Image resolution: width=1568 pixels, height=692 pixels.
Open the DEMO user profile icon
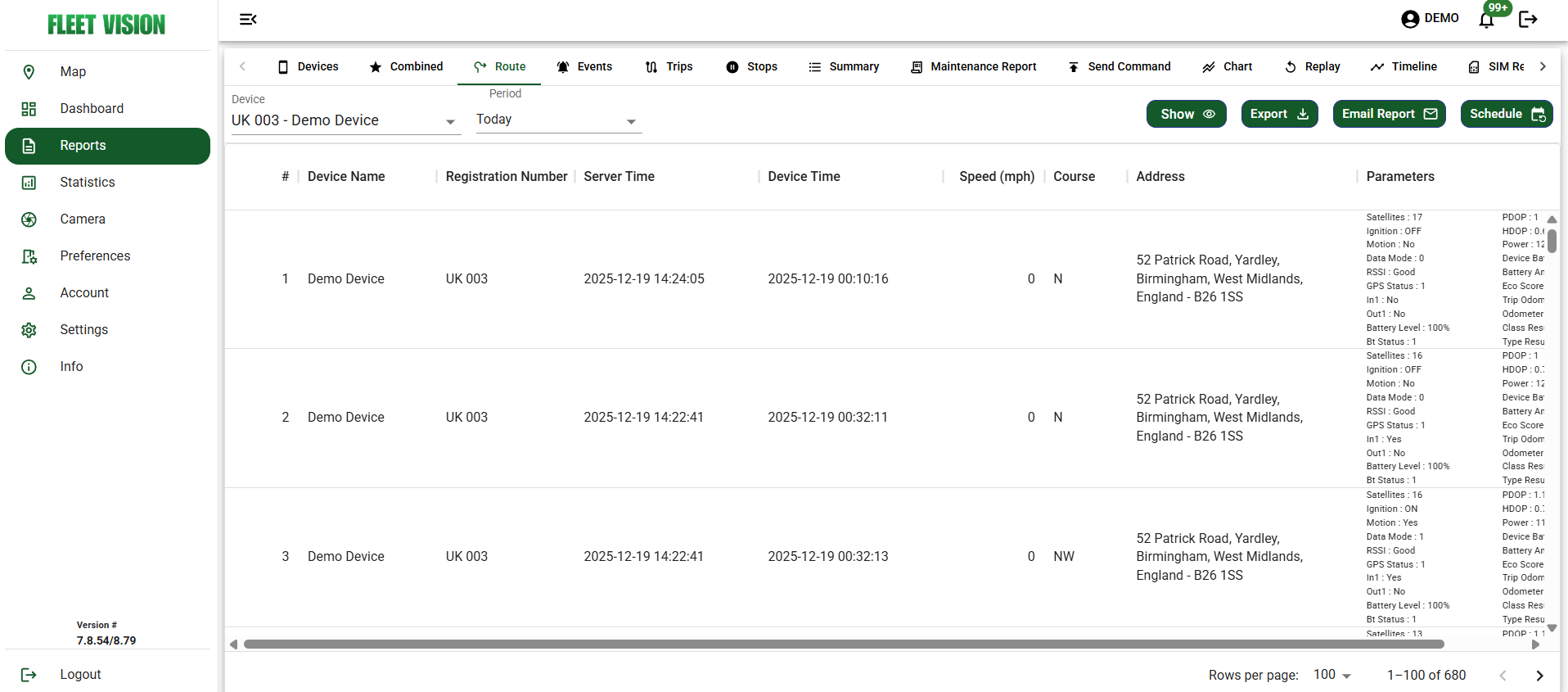click(x=1410, y=19)
